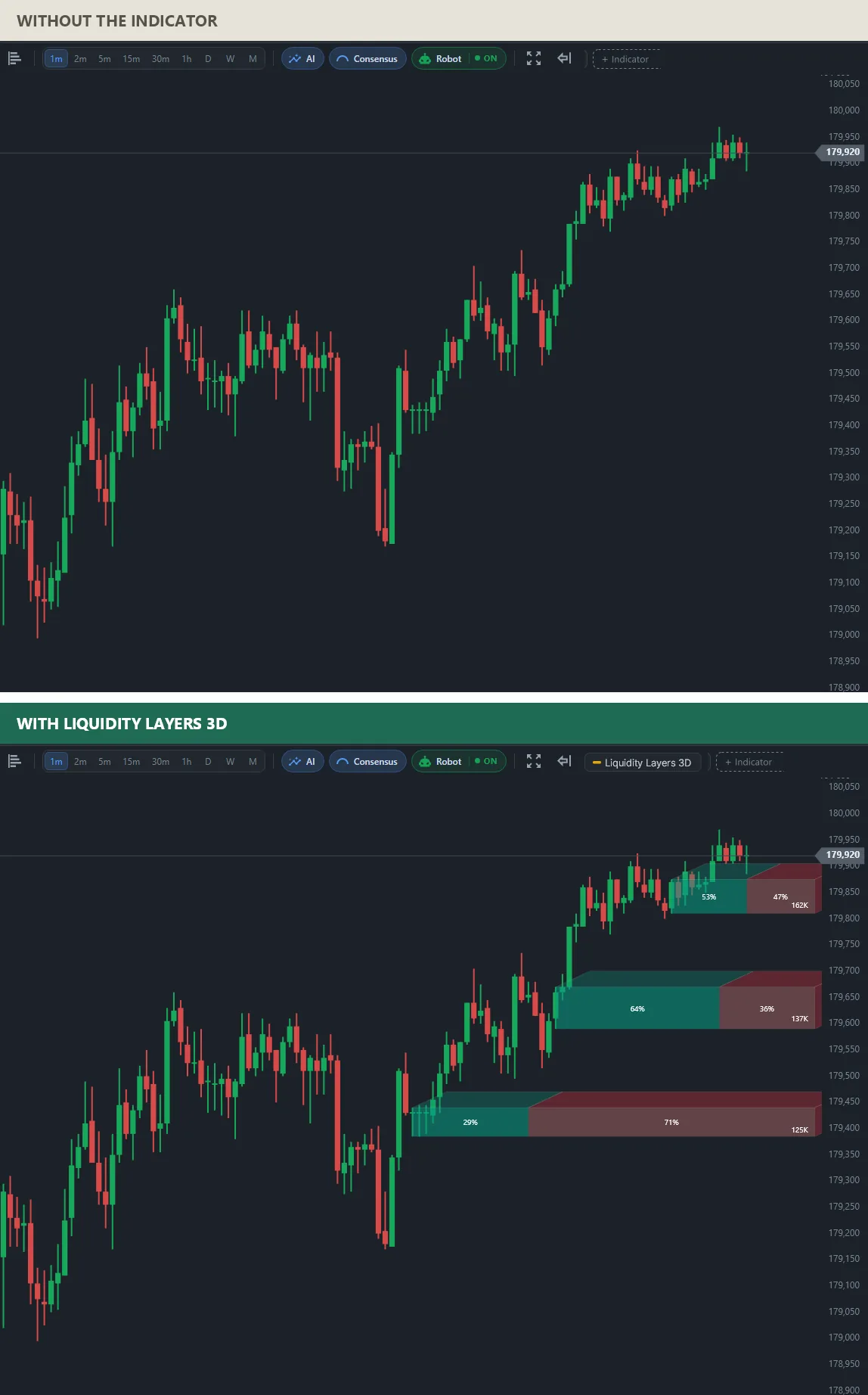Select 2m timeframe in top chart
Image resolution: width=868 pixels, height=1395 pixels.
point(80,58)
